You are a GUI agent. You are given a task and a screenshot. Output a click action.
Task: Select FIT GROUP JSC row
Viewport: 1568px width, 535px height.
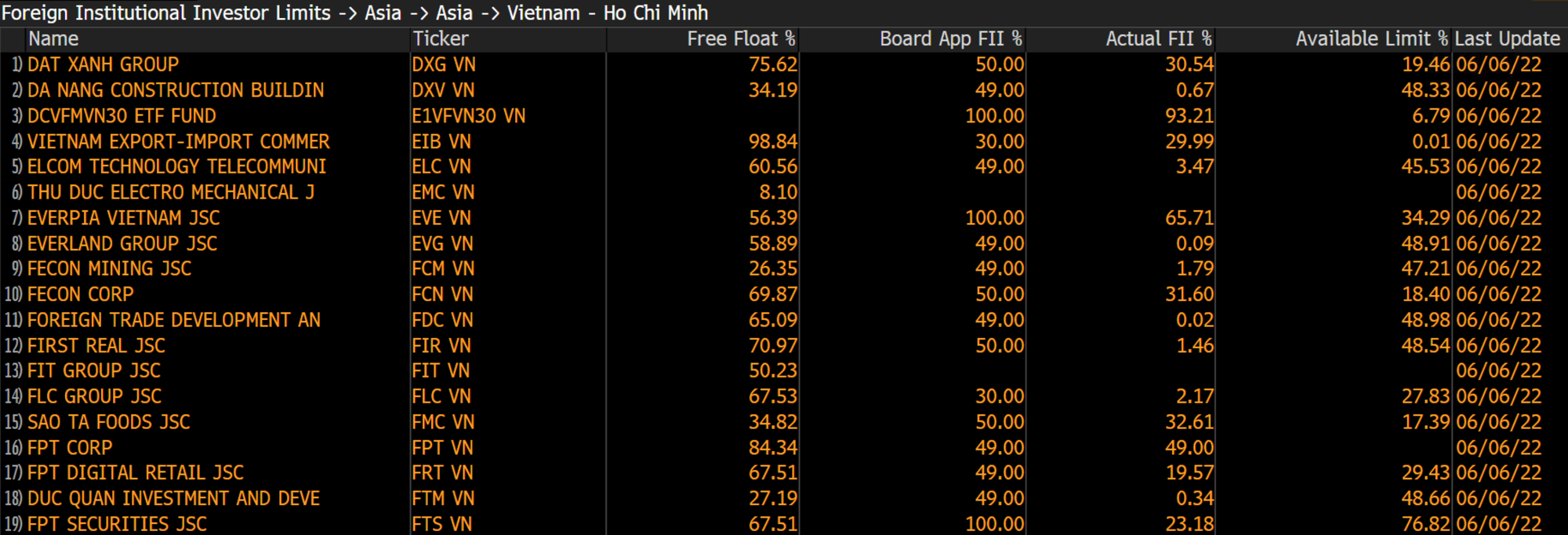(x=784, y=370)
